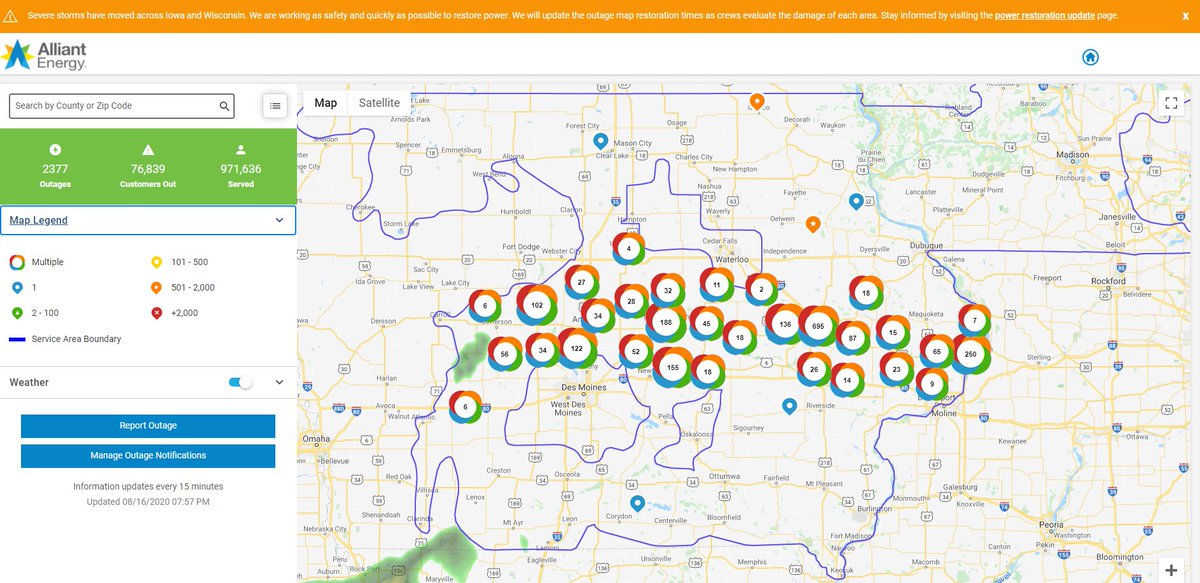Viewport: 1200px width, 583px height.
Task: Select the 4 outage cluster marker
Action: 628,248
